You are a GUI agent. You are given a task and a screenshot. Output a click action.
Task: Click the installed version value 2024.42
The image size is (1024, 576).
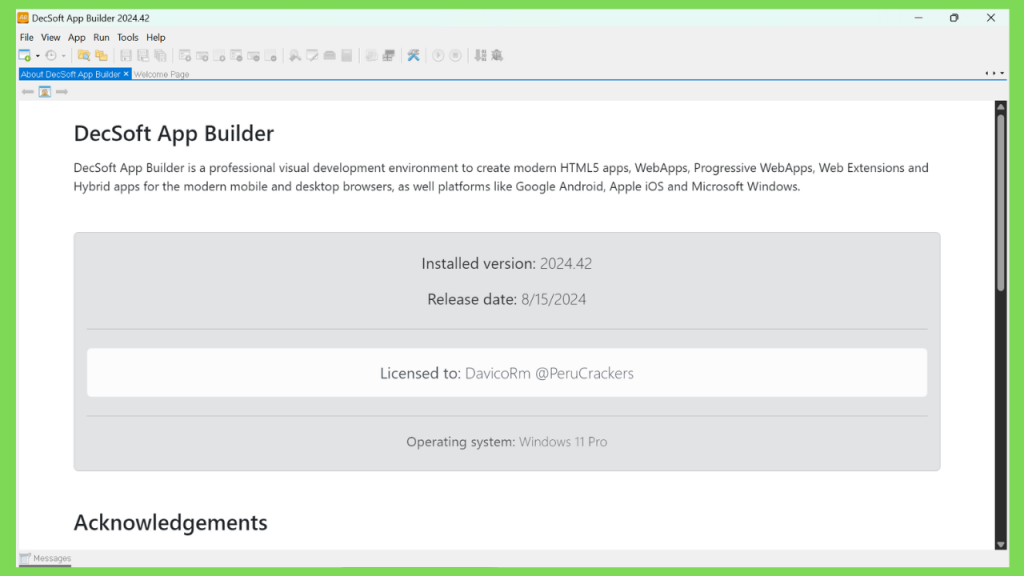(x=566, y=263)
